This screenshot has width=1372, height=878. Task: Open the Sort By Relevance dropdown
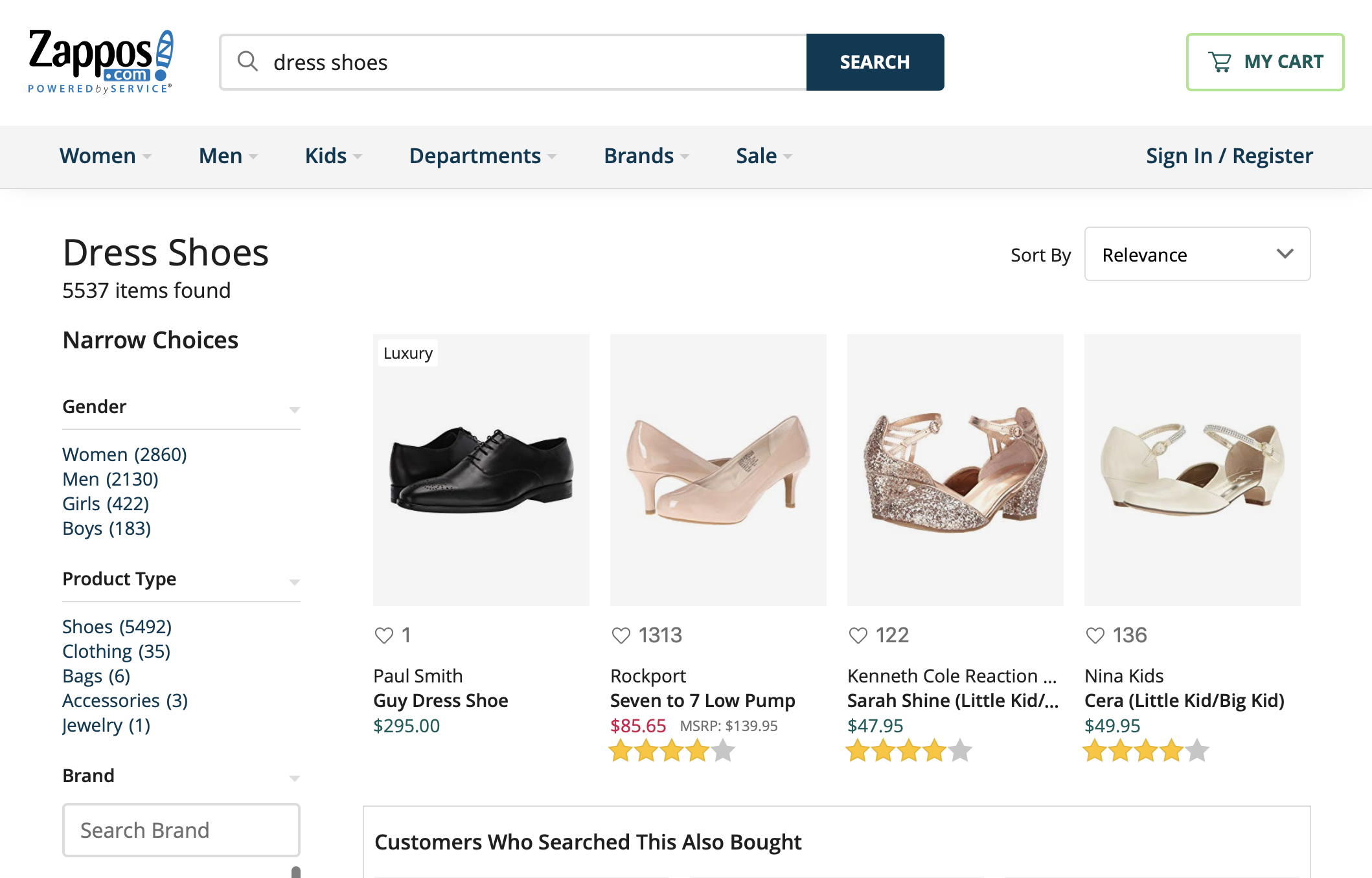(1197, 254)
